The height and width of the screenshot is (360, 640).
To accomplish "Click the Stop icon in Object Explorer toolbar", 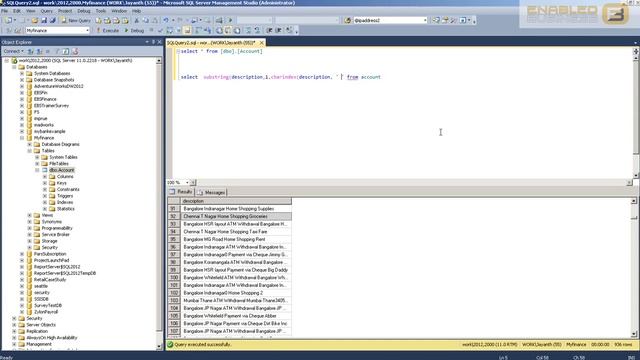I will pyautogui.click(x=48, y=51).
